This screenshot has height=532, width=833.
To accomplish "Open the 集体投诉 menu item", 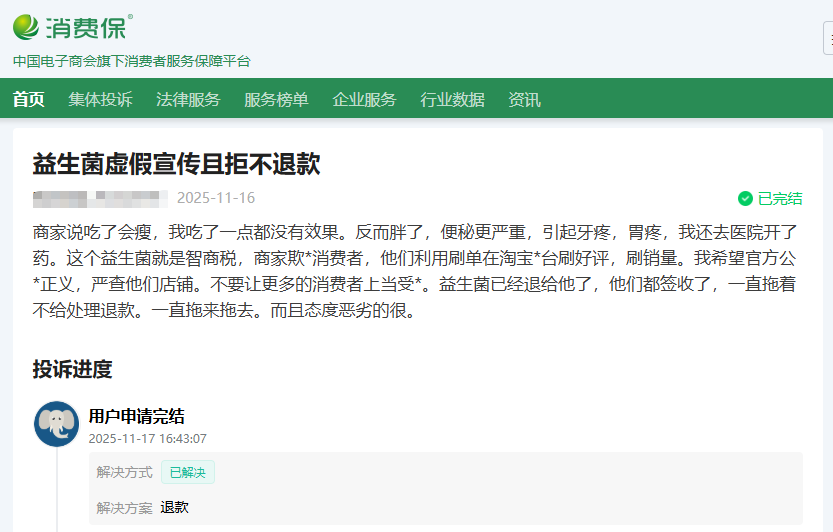I will [x=100, y=99].
